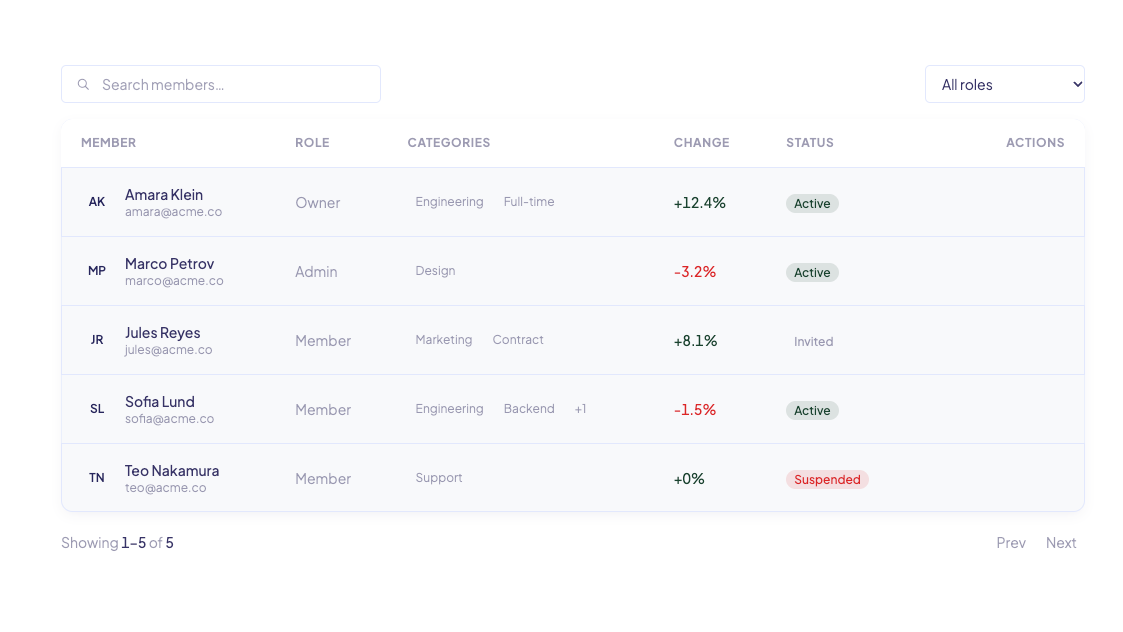Click Amara Klein's Engineering tag

(x=449, y=202)
